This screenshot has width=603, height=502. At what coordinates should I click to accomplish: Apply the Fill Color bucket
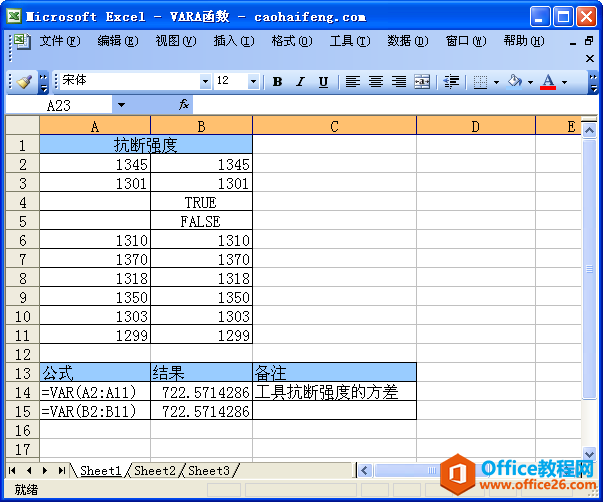coord(515,82)
